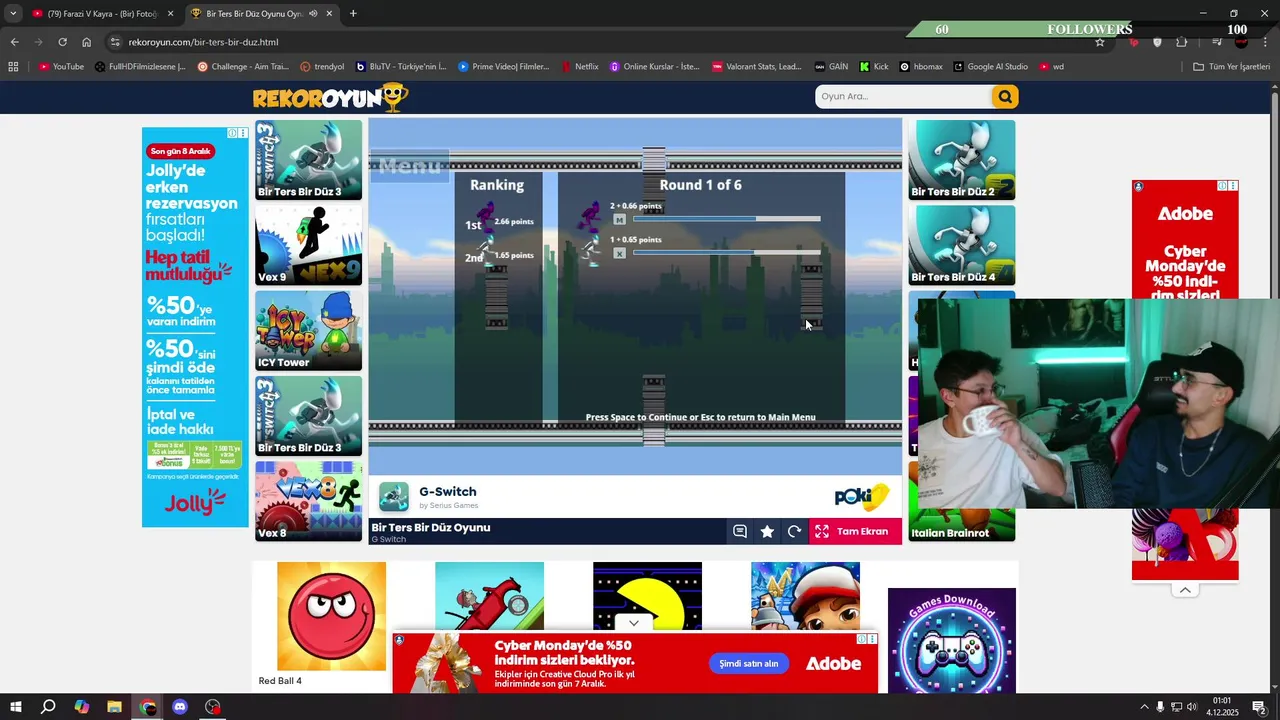Open the Menu button in the game
The height and width of the screenshot is (720, 1280).
tap(410, 166)
